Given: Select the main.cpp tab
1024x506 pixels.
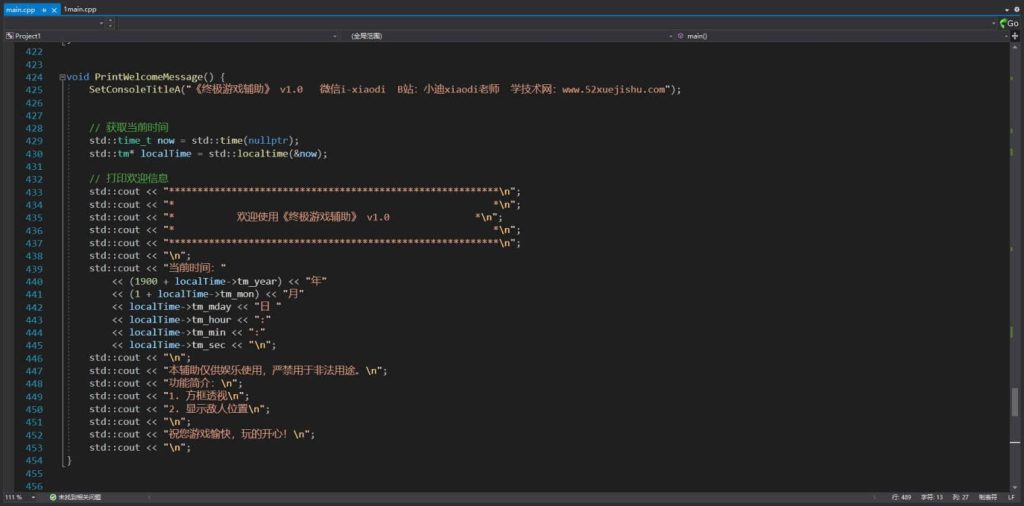Looking at the screenshot, I should point(20,9).
